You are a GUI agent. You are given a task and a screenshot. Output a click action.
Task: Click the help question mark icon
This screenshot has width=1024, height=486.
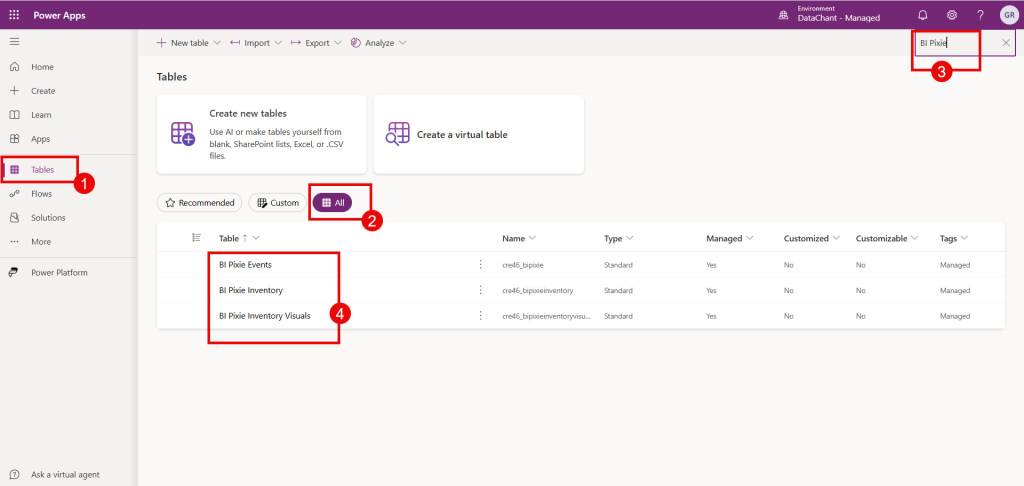pos(980,15)
